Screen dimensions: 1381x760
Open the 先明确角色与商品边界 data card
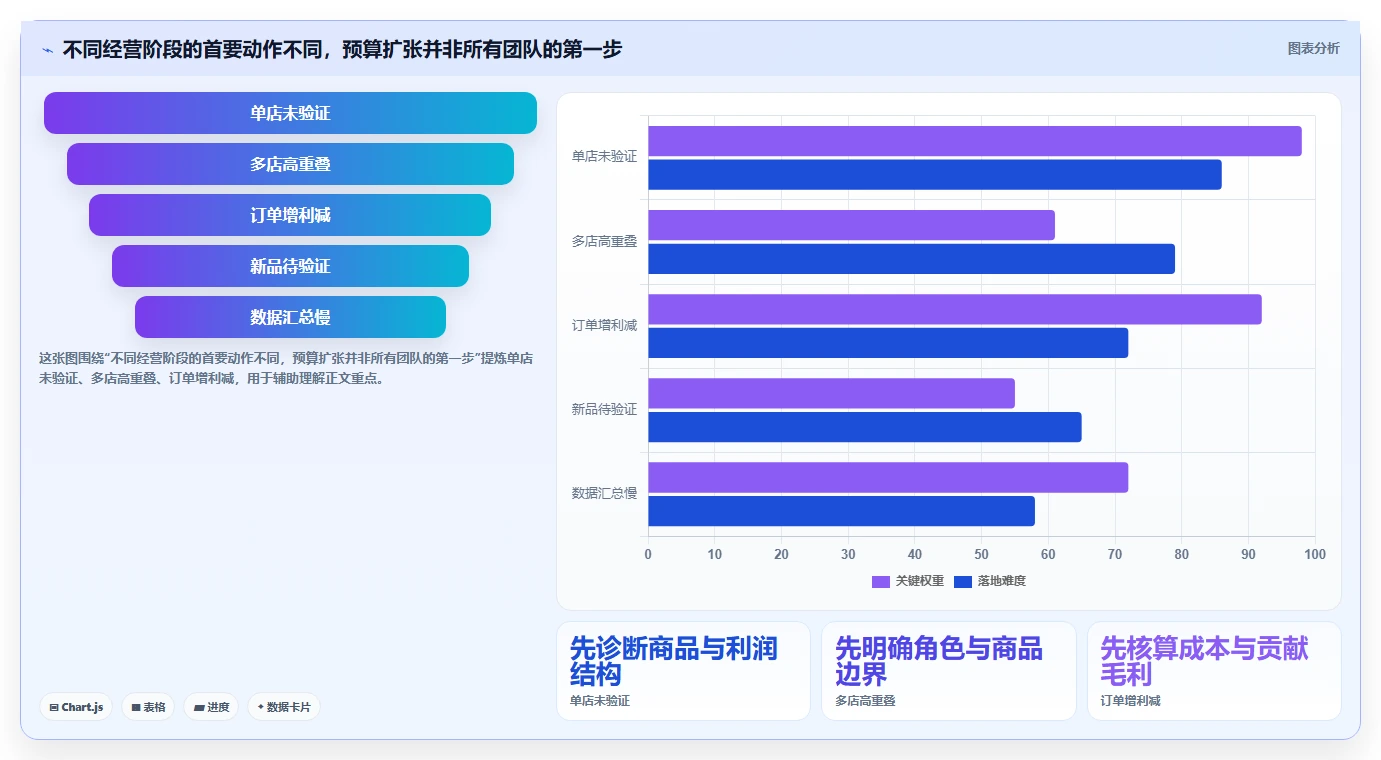948,671
